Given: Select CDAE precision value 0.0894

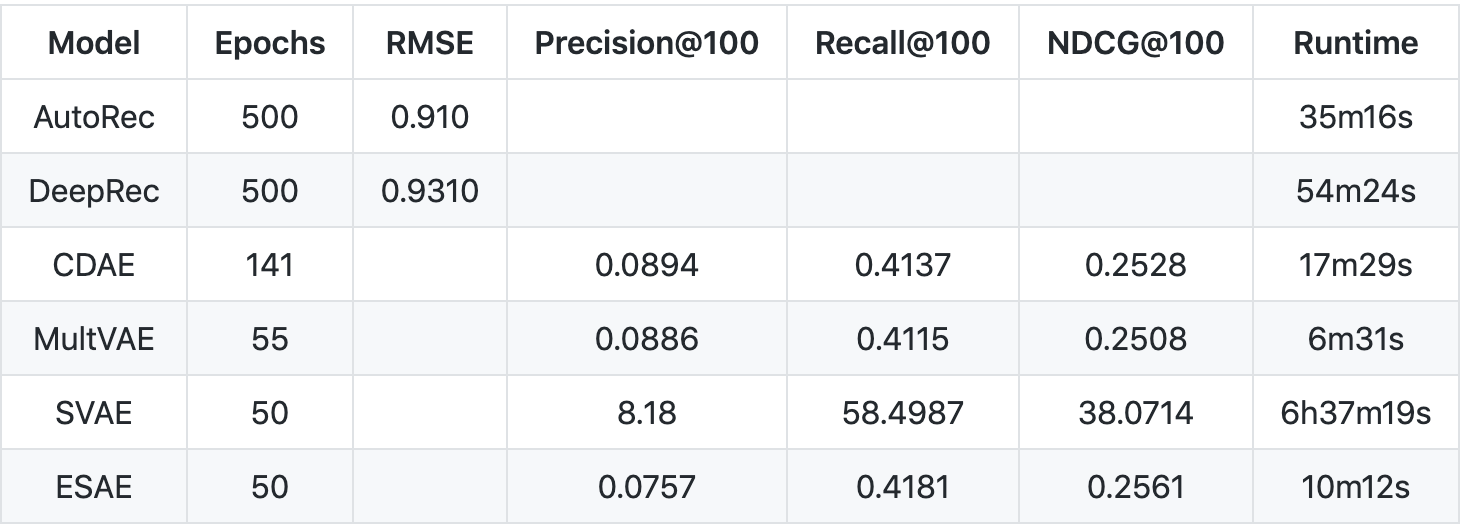Looking at the screenshot, I should 647,265.
